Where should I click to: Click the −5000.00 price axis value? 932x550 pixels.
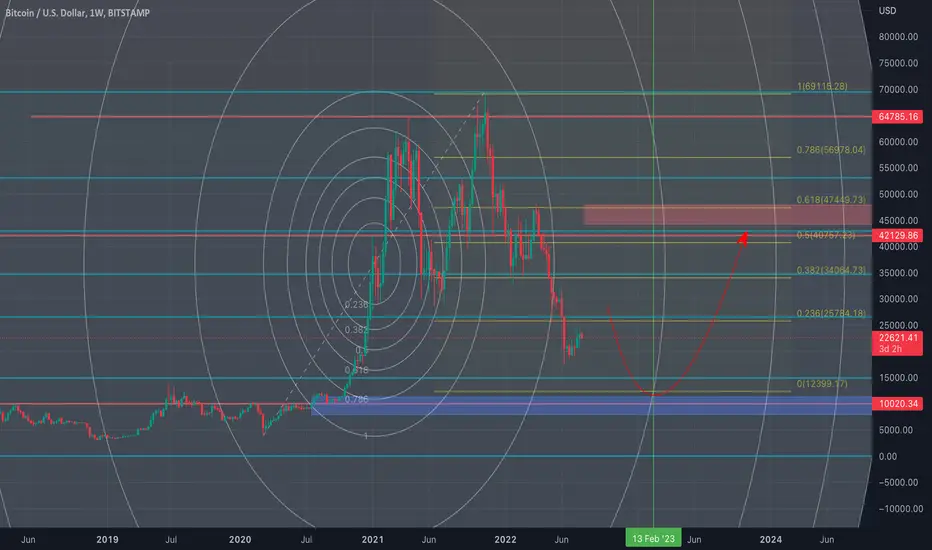[898, 482]
